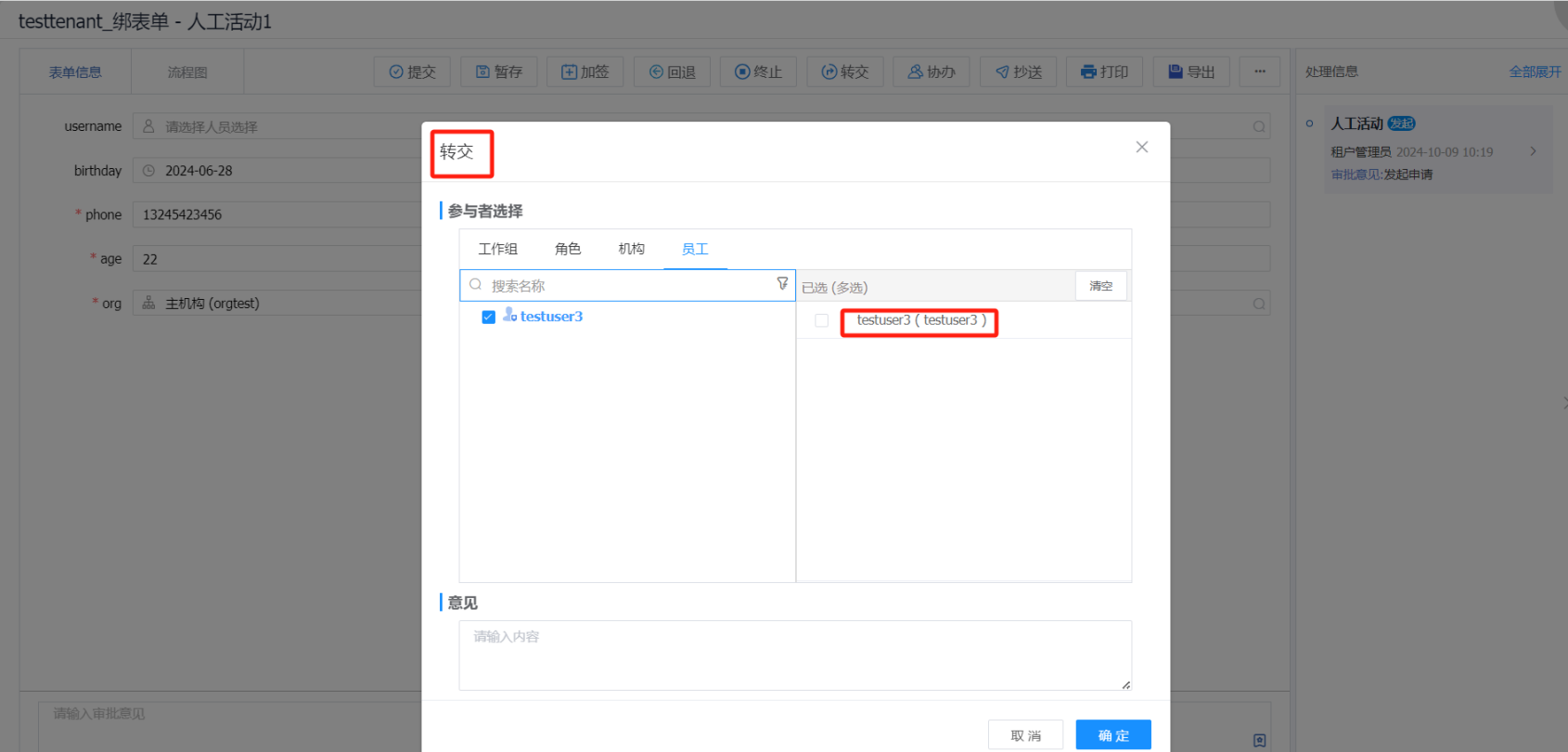This screenshot has height=752, width=1568.
Task: Switch to the 工作组 tab
Action: click(497, 249)
